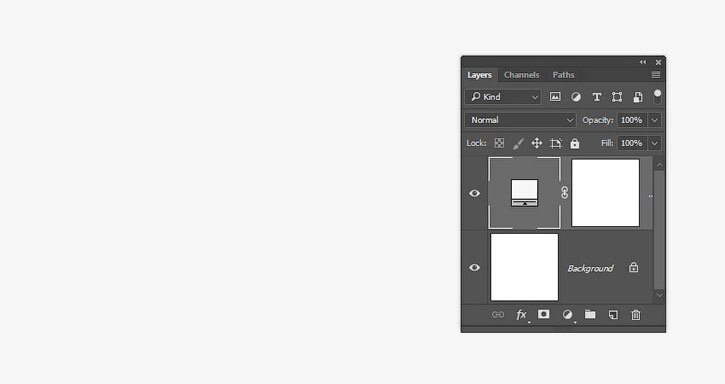Add a layer mask

coord(544,315)
